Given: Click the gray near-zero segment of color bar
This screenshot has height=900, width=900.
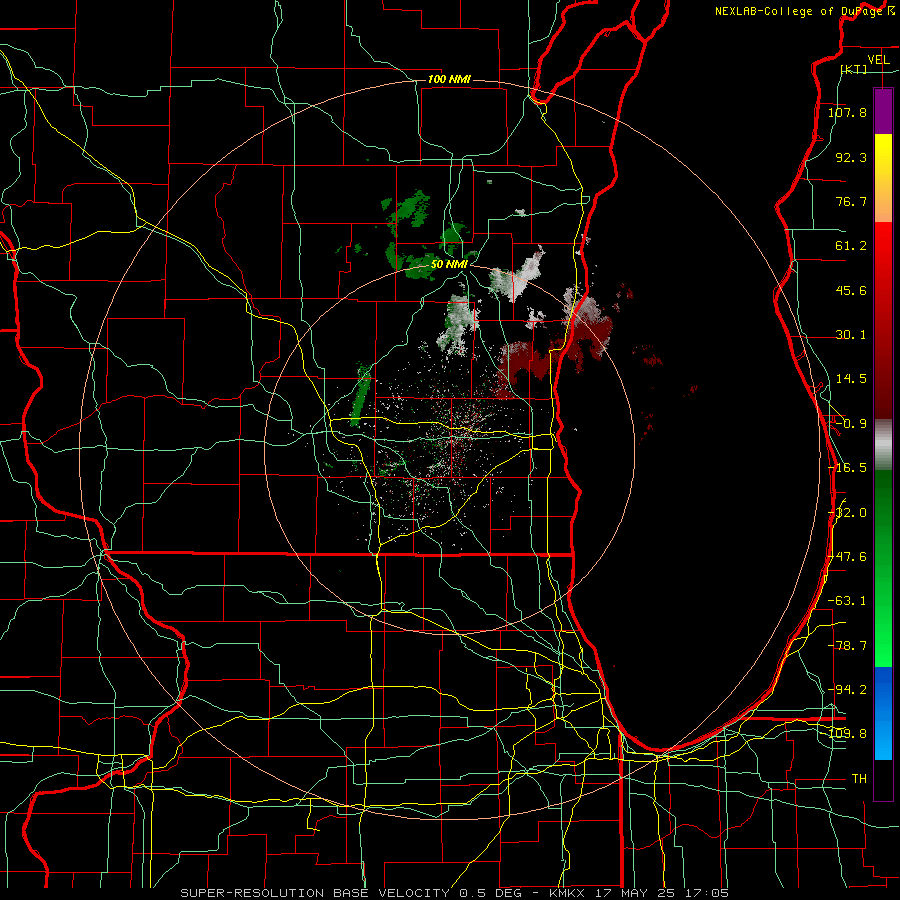Looking at the screenshot, I should coord(883,445).
